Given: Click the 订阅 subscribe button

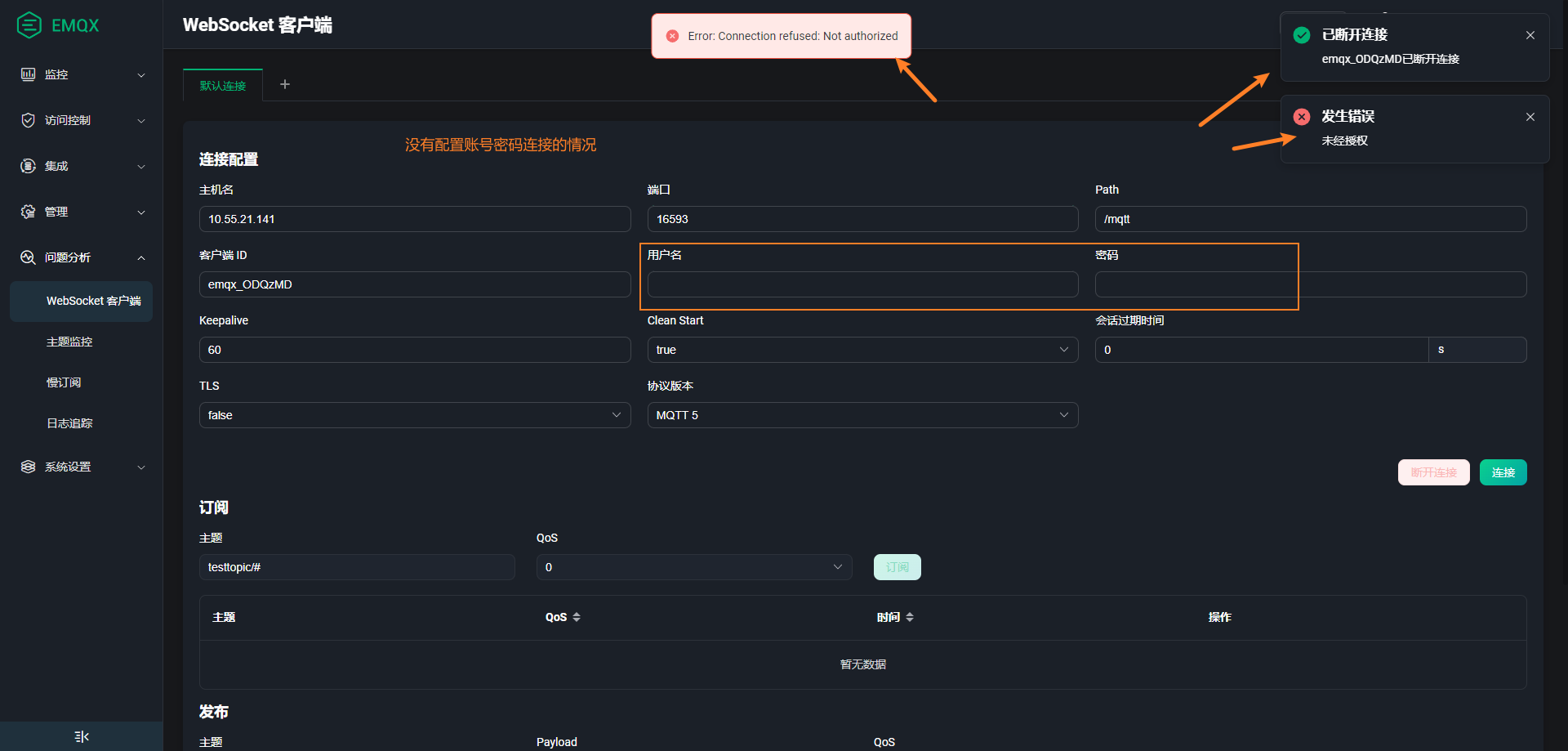Looking at the screenshot, I should tap(897, 567).
